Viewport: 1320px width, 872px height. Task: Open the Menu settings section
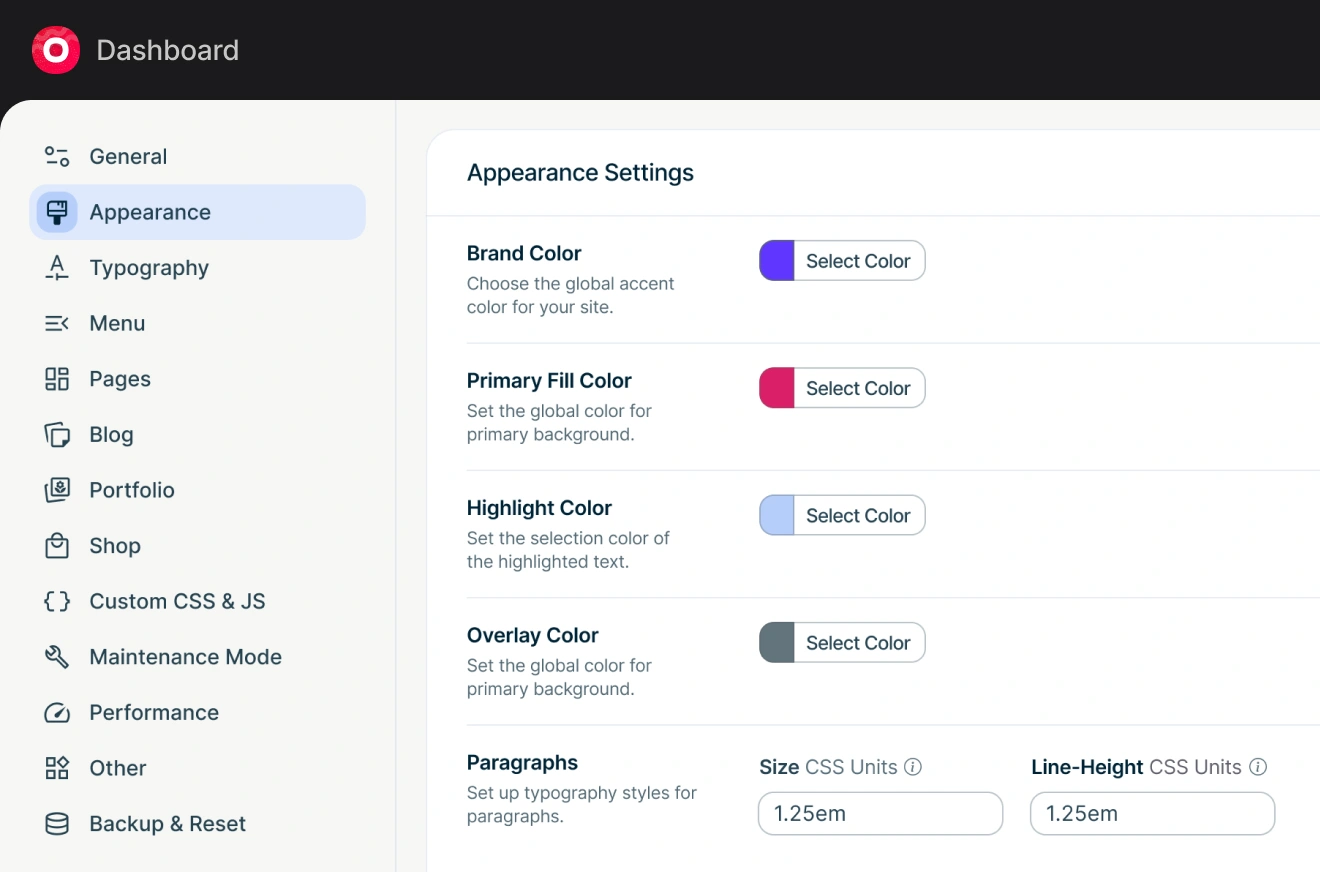click(x=117, y=324)
